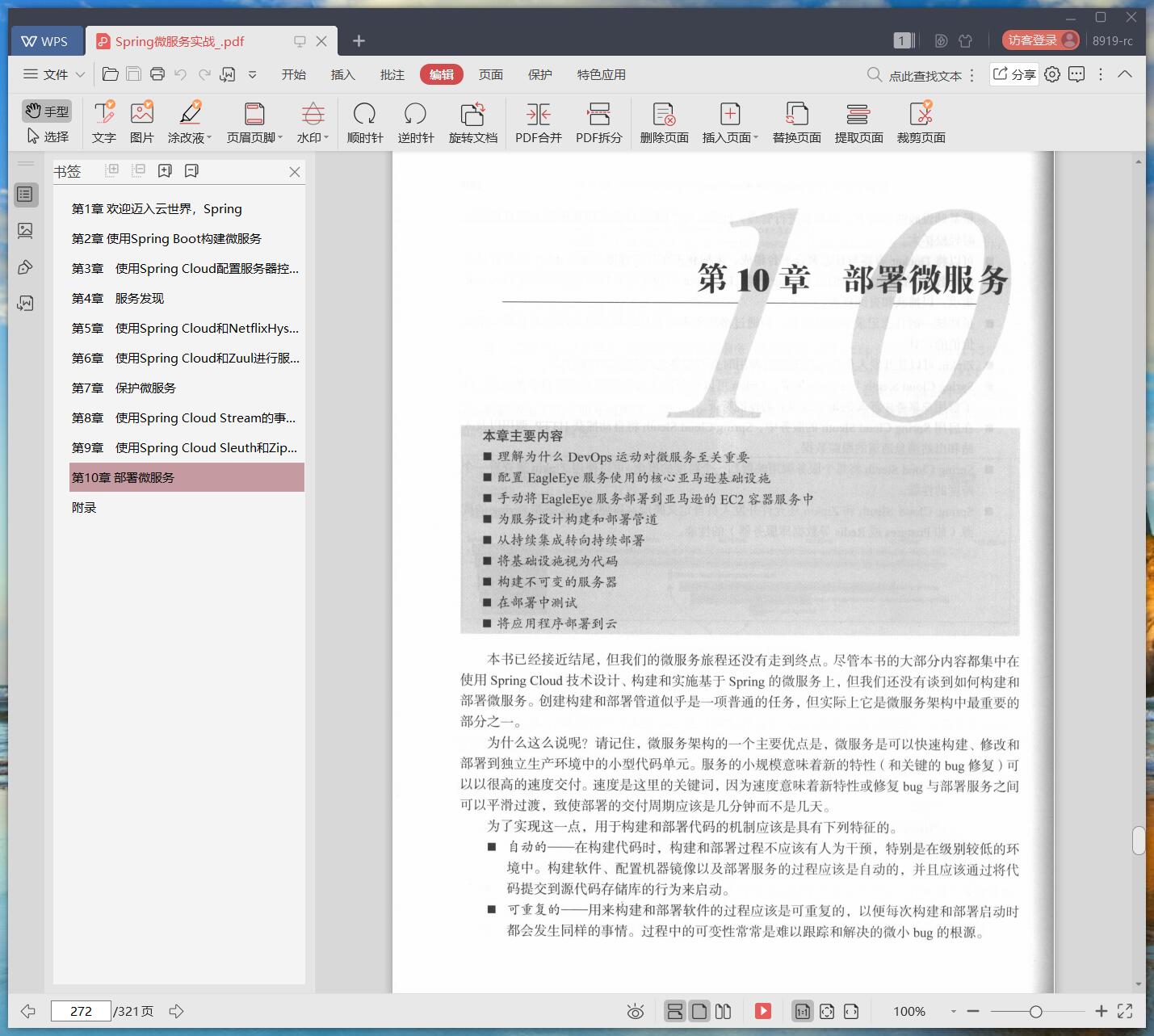Toggle two-page view
Screen dimensions: 1154x1036
(724, 1011)
